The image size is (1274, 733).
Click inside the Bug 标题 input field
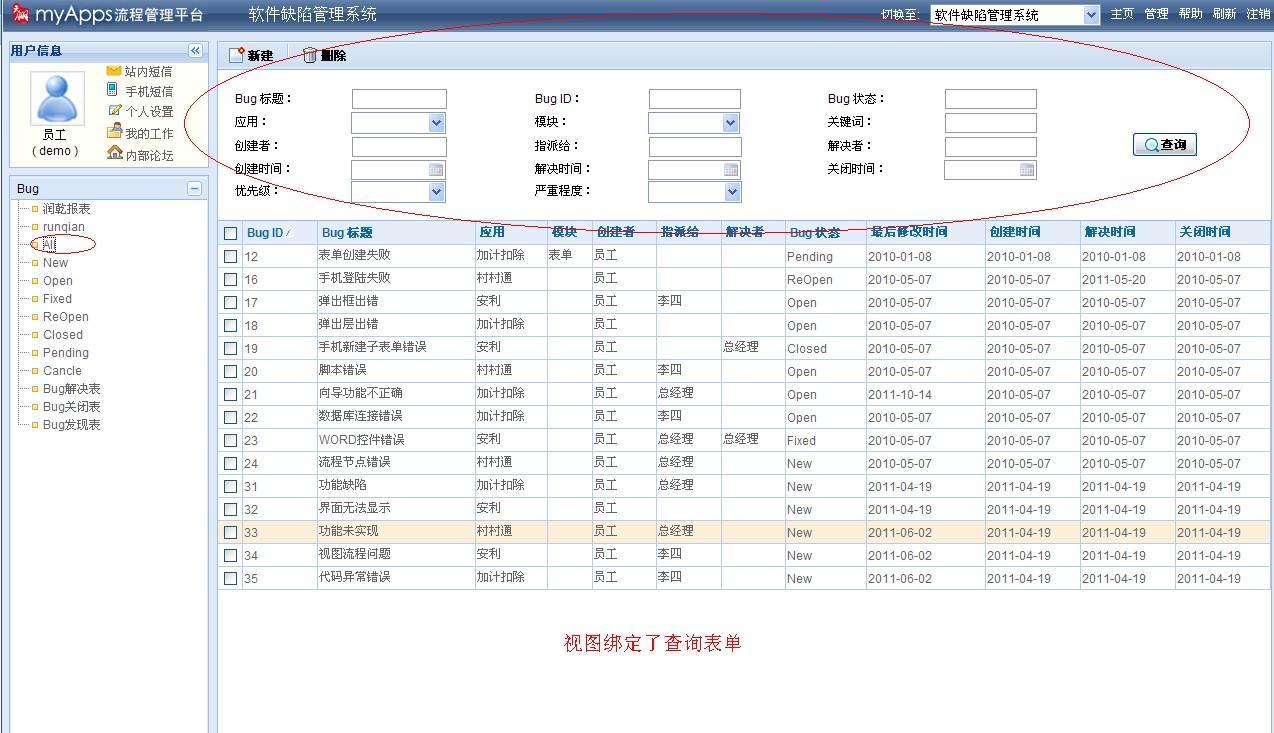(399, 99)
